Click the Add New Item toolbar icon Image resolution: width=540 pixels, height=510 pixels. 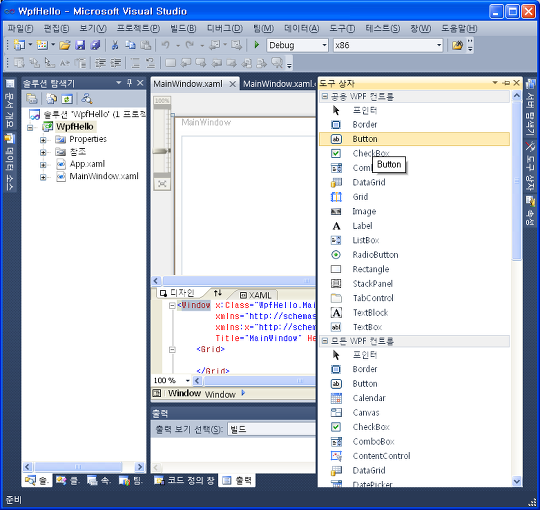pos(42,45)
